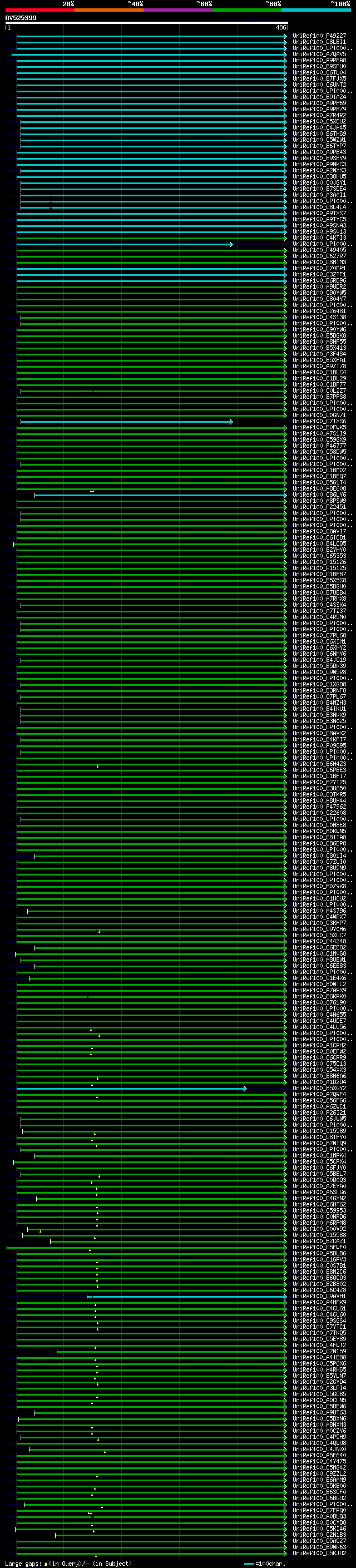Click the purple ~60% color legend segment
This screenshot has height=1568, width=356.
pos(179,10)
